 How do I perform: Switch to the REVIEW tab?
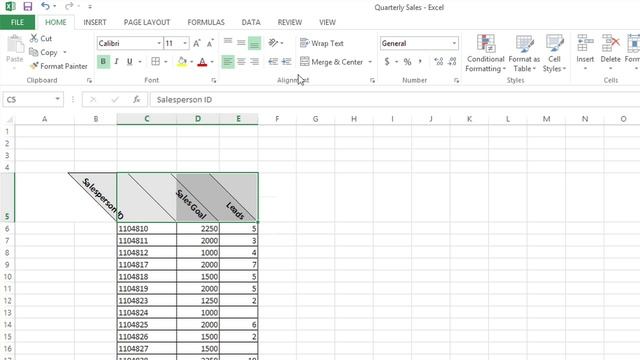coord(290,22)
